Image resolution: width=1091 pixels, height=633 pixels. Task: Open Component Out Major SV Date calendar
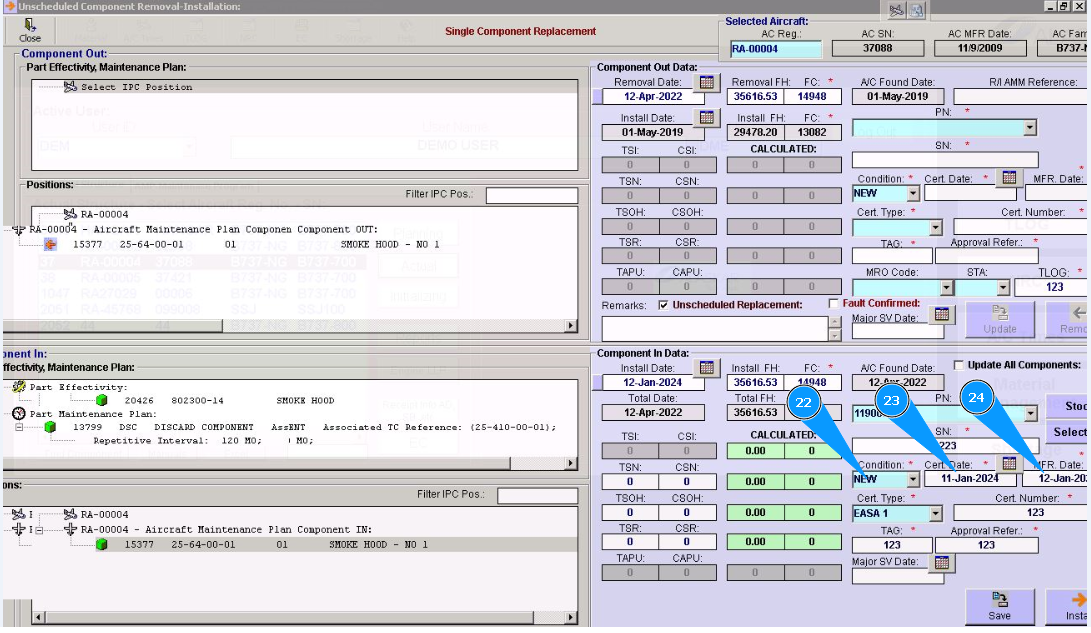940,315
